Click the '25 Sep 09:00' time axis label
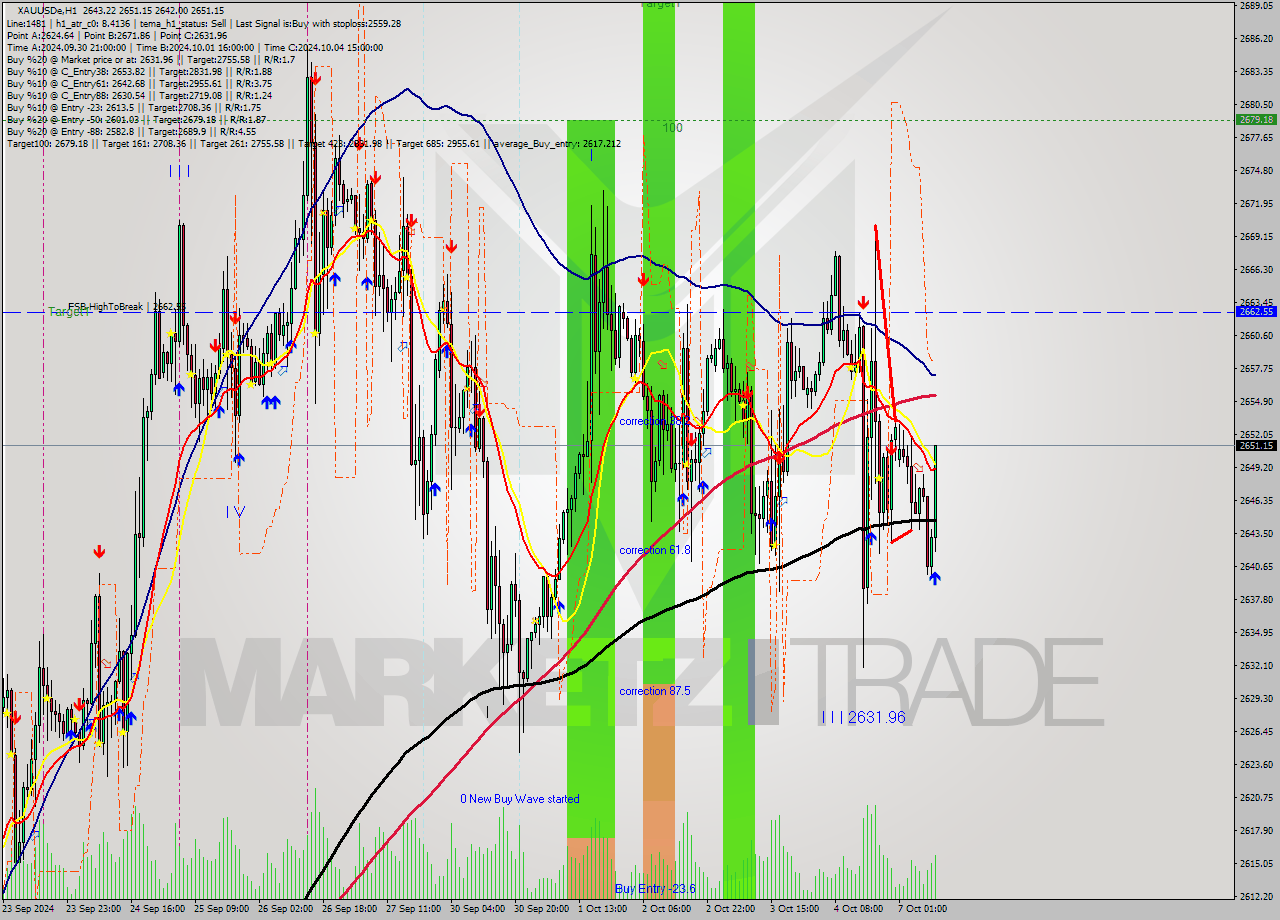 coord(221,909)
